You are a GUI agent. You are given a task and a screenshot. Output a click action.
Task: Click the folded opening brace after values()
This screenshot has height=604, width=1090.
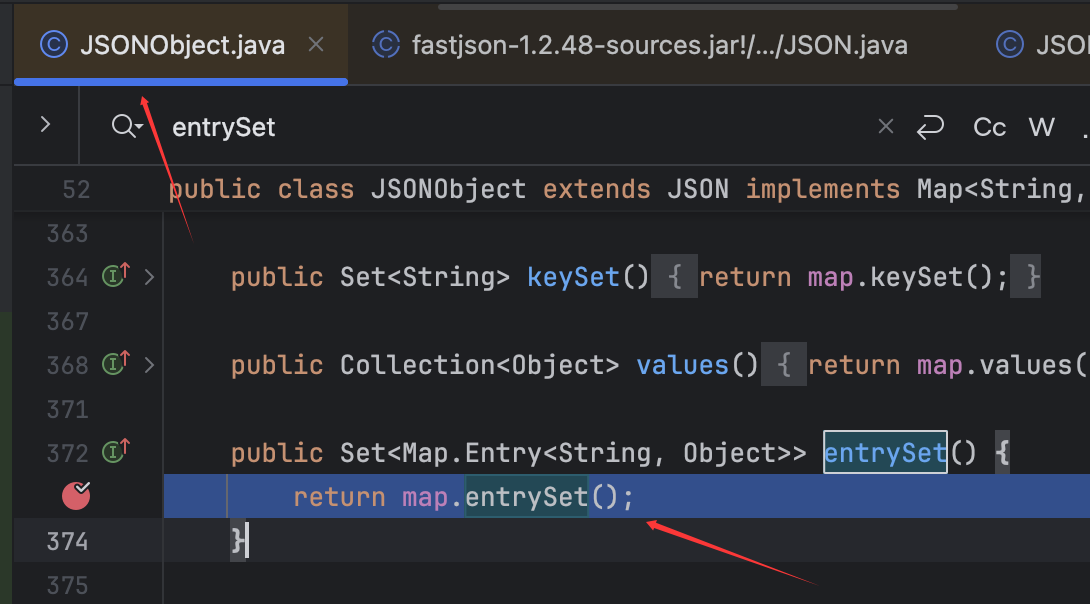click(784, 365)
